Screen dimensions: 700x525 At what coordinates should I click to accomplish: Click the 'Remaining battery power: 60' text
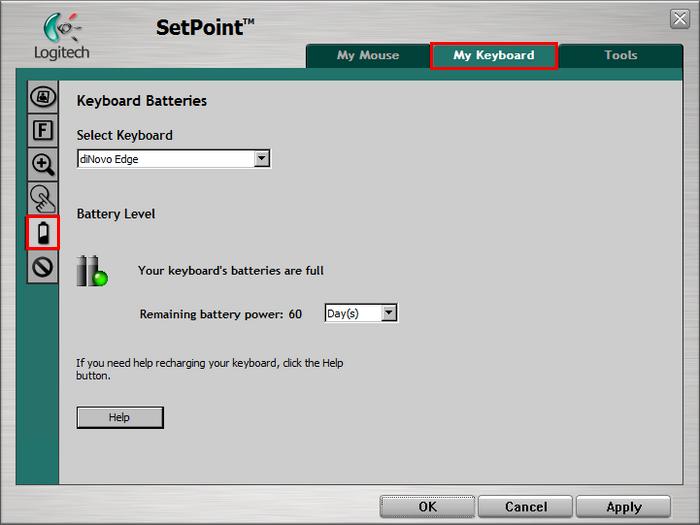[x=221, y=314]
